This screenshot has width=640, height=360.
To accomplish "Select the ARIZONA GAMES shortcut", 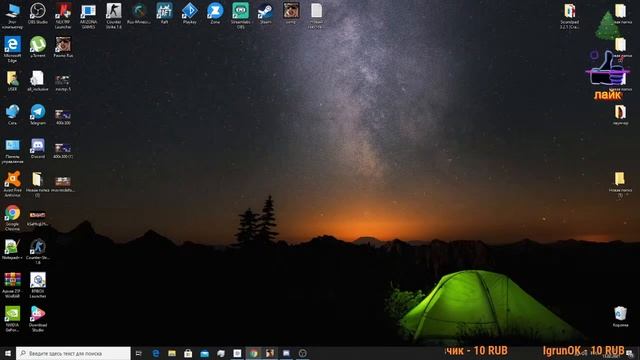I will coord(88,16).
